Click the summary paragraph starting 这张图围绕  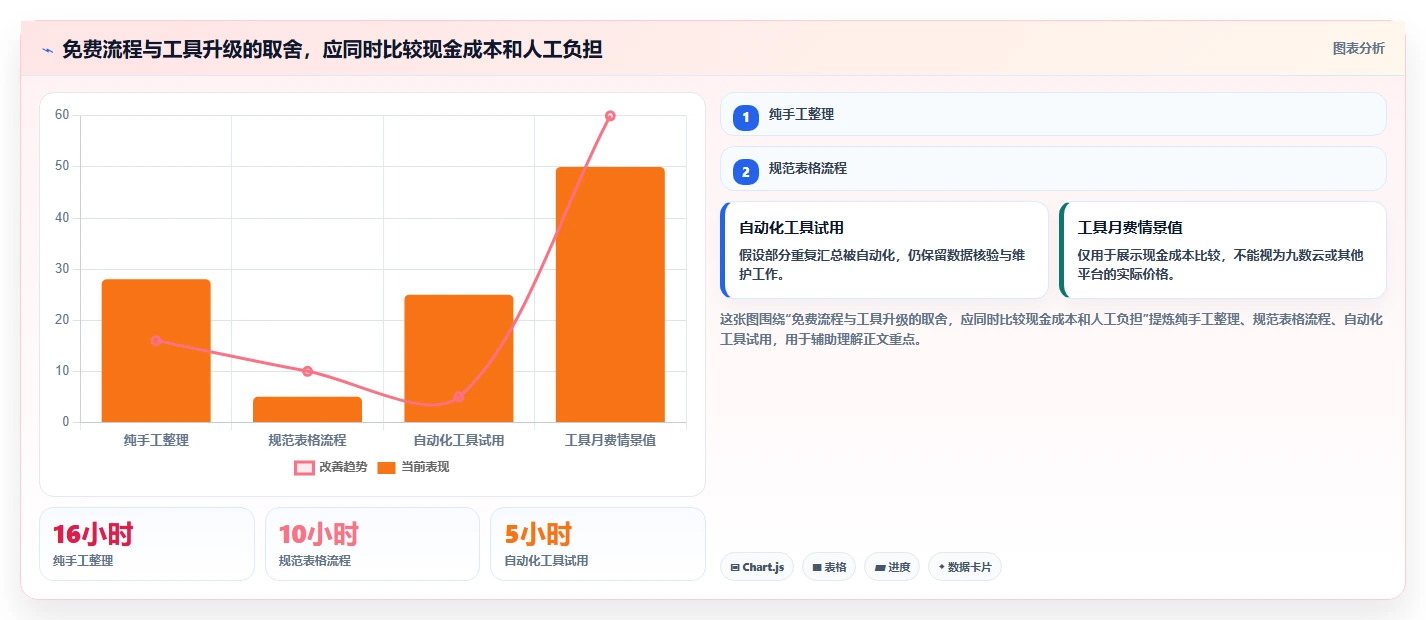pyautogui.click(x=1052, y=329)
